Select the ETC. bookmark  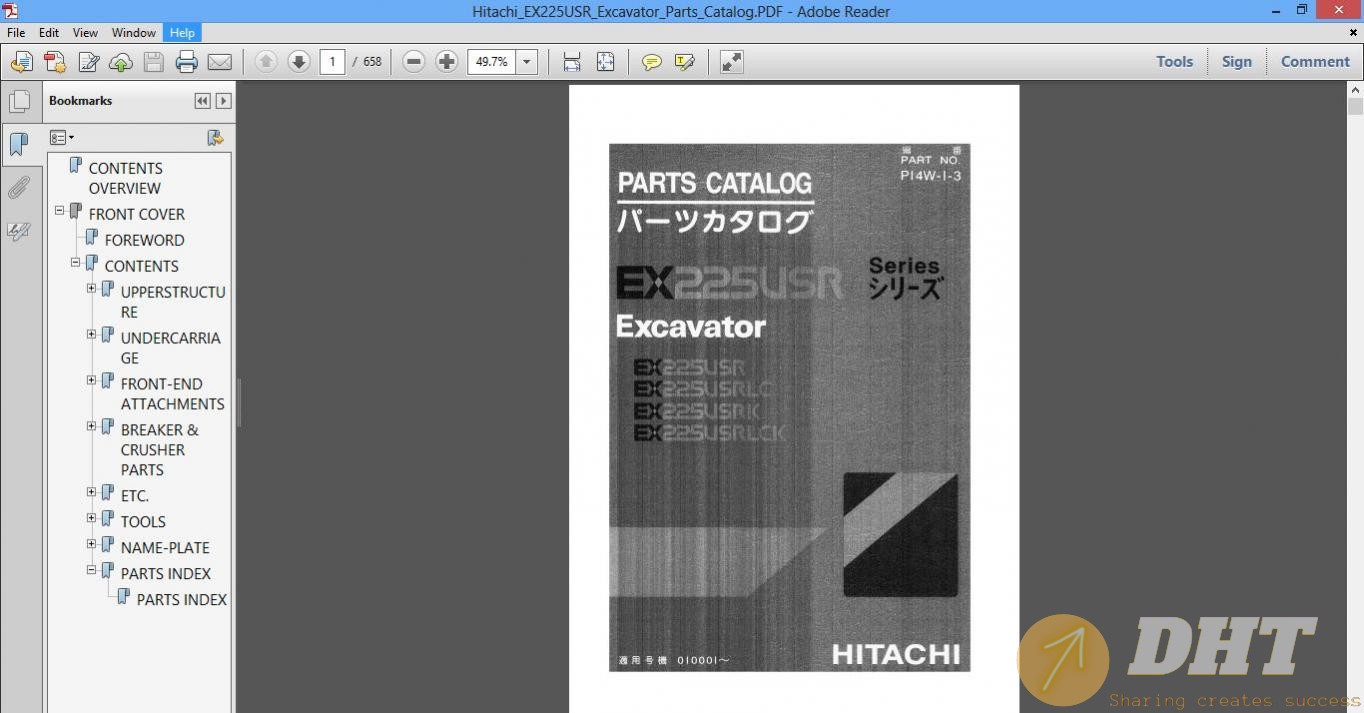point(135,496)
